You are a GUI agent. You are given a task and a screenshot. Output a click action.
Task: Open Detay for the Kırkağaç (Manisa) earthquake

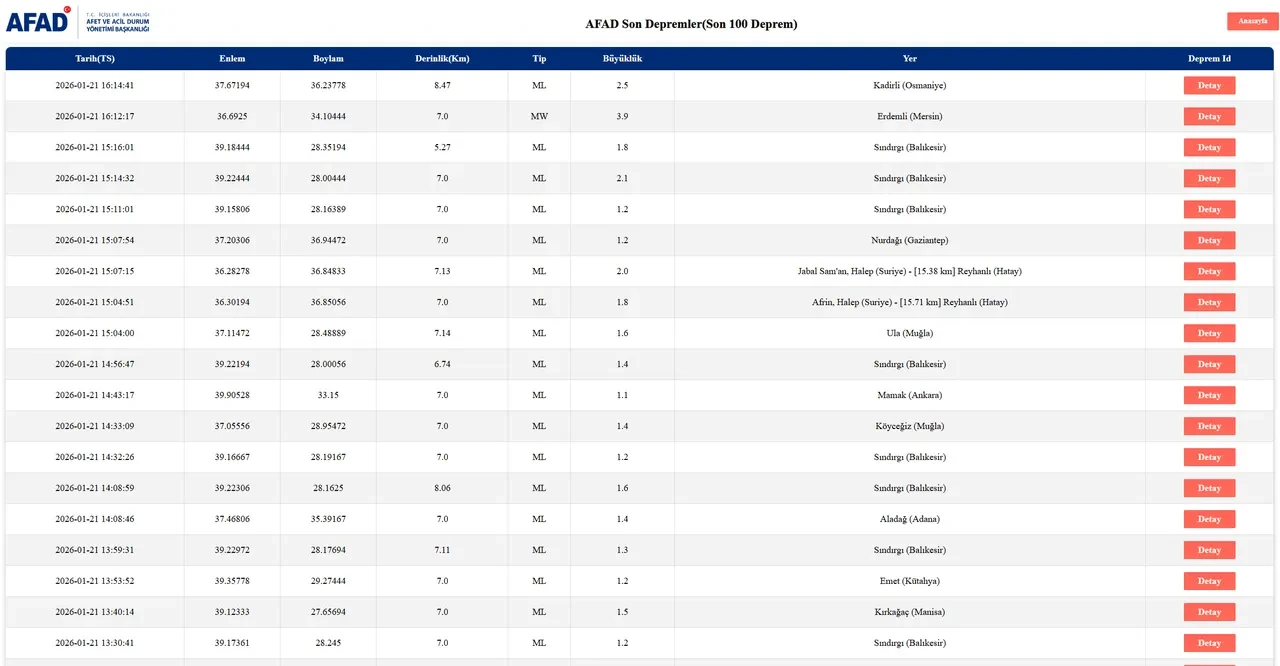[1209, 612]
